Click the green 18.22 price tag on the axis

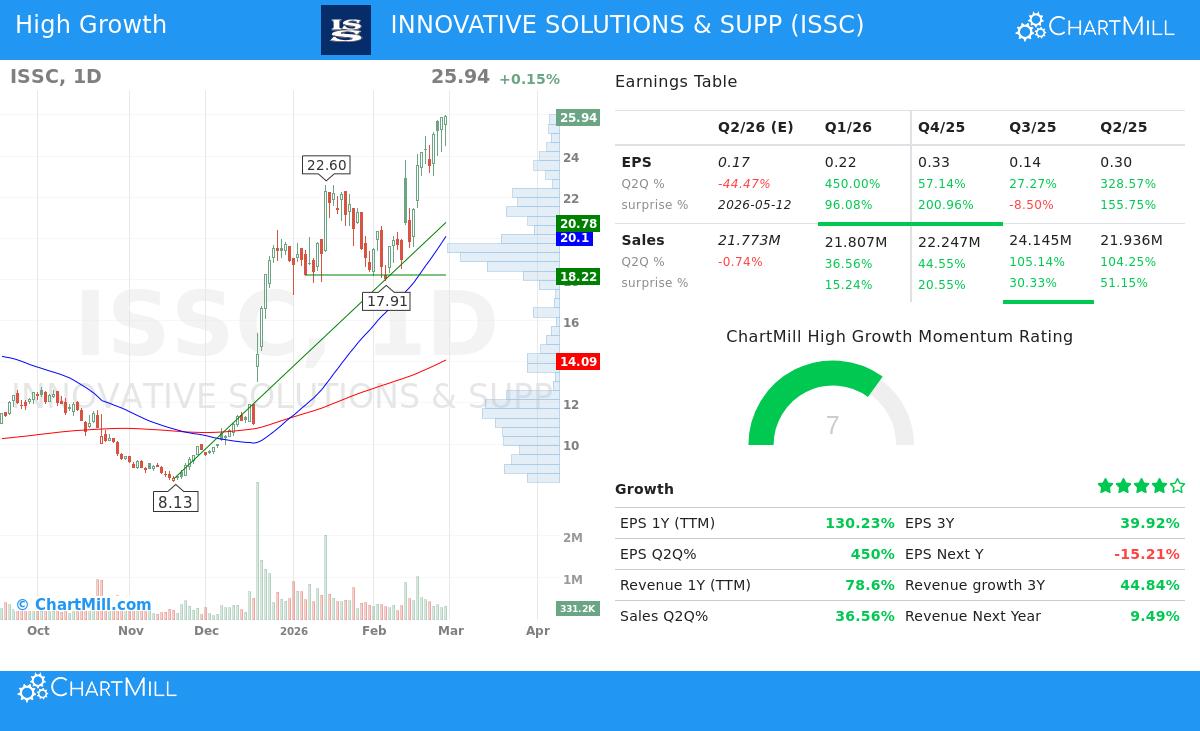[x=578, y=277]
